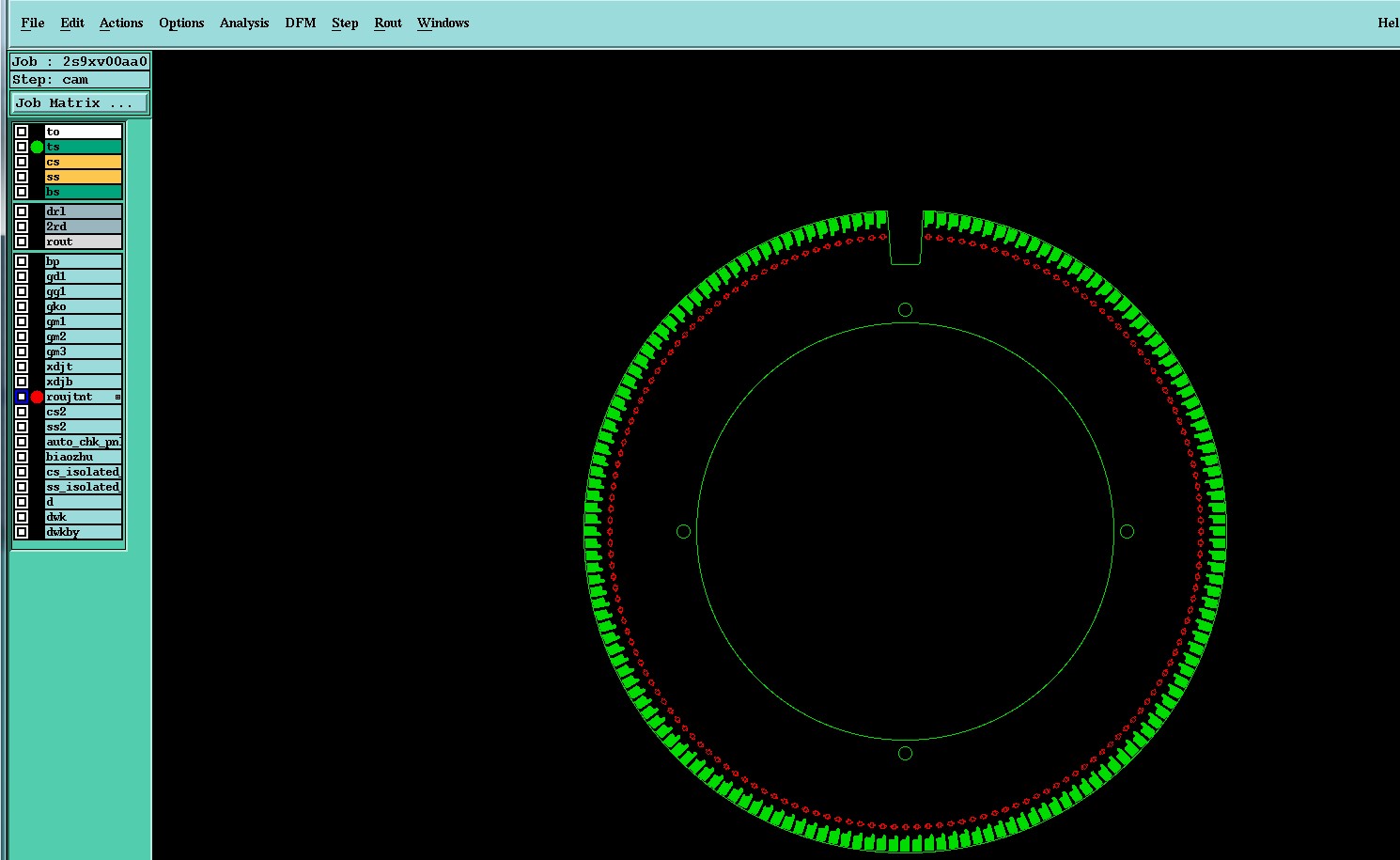
Task: Click the rectangular notch at the ring top
Action: (x=906, y=238)
